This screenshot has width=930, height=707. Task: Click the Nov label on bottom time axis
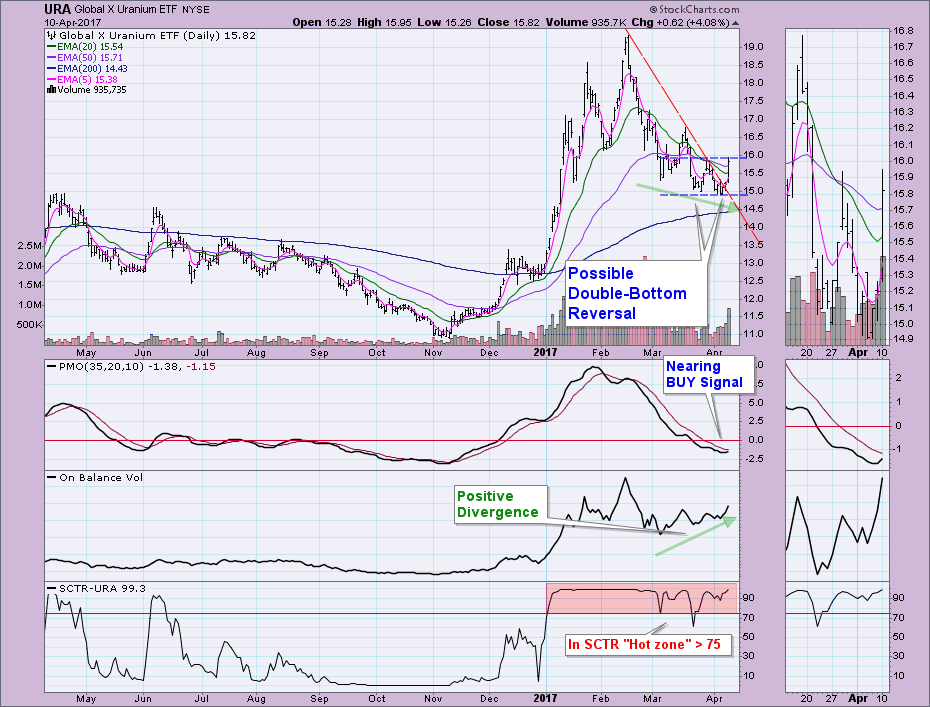pyautogui.click(x=433, y=699)
